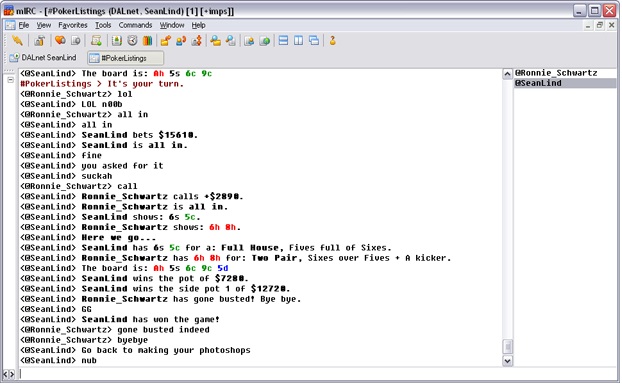Click the "gone busted indeed" message
622x385 pixels.
163,330
